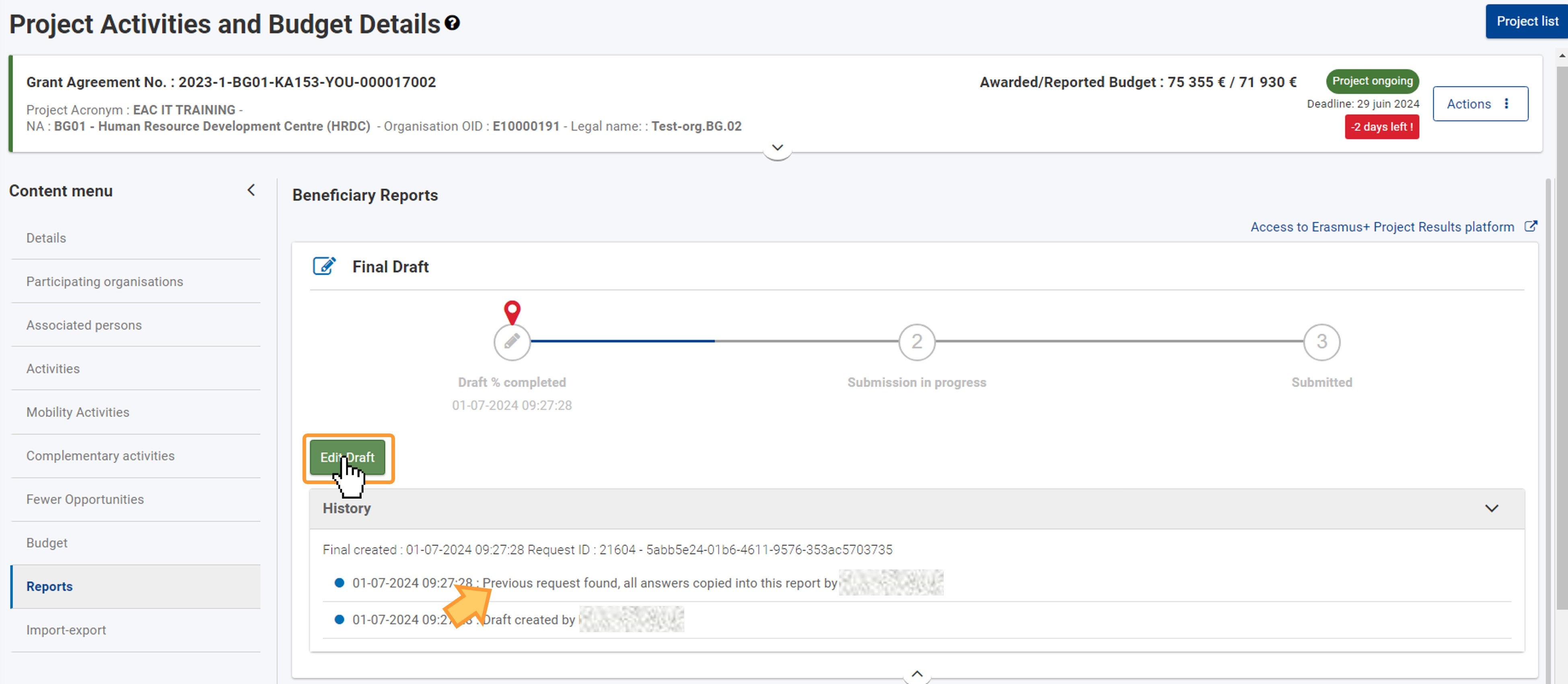Image resolution: width=1568 pixels, height=684 pixels.
Task: Click Draft created by history entry
Action: coord(917,620)
